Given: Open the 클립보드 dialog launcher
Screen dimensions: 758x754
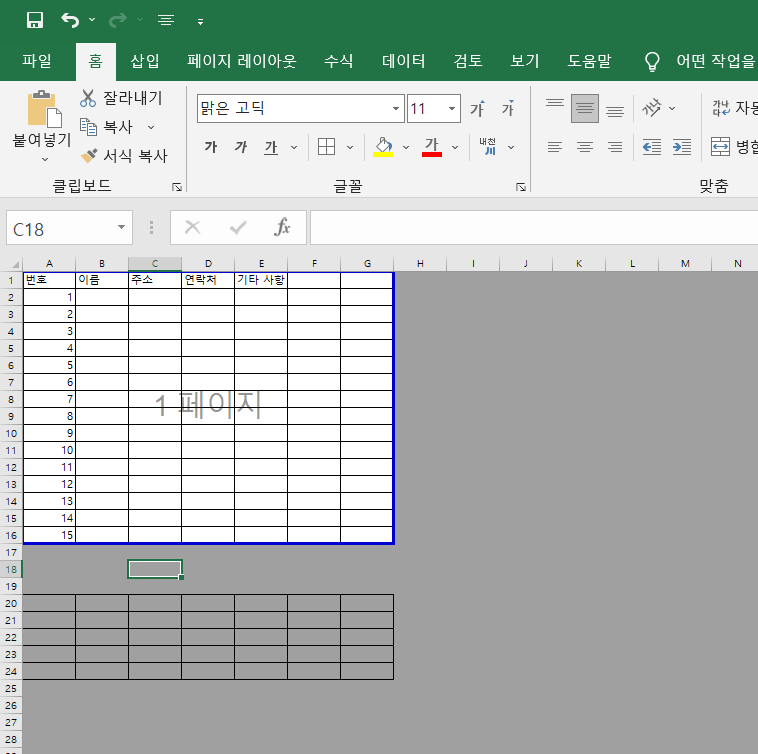Looking at the screenshot, I should [177, 187].
